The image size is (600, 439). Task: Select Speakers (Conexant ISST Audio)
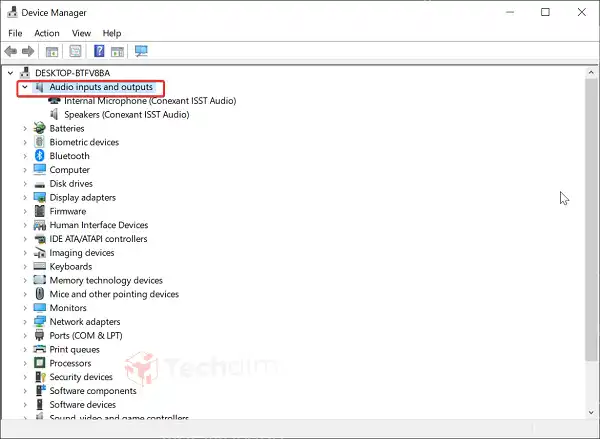[x=127, y=114]
